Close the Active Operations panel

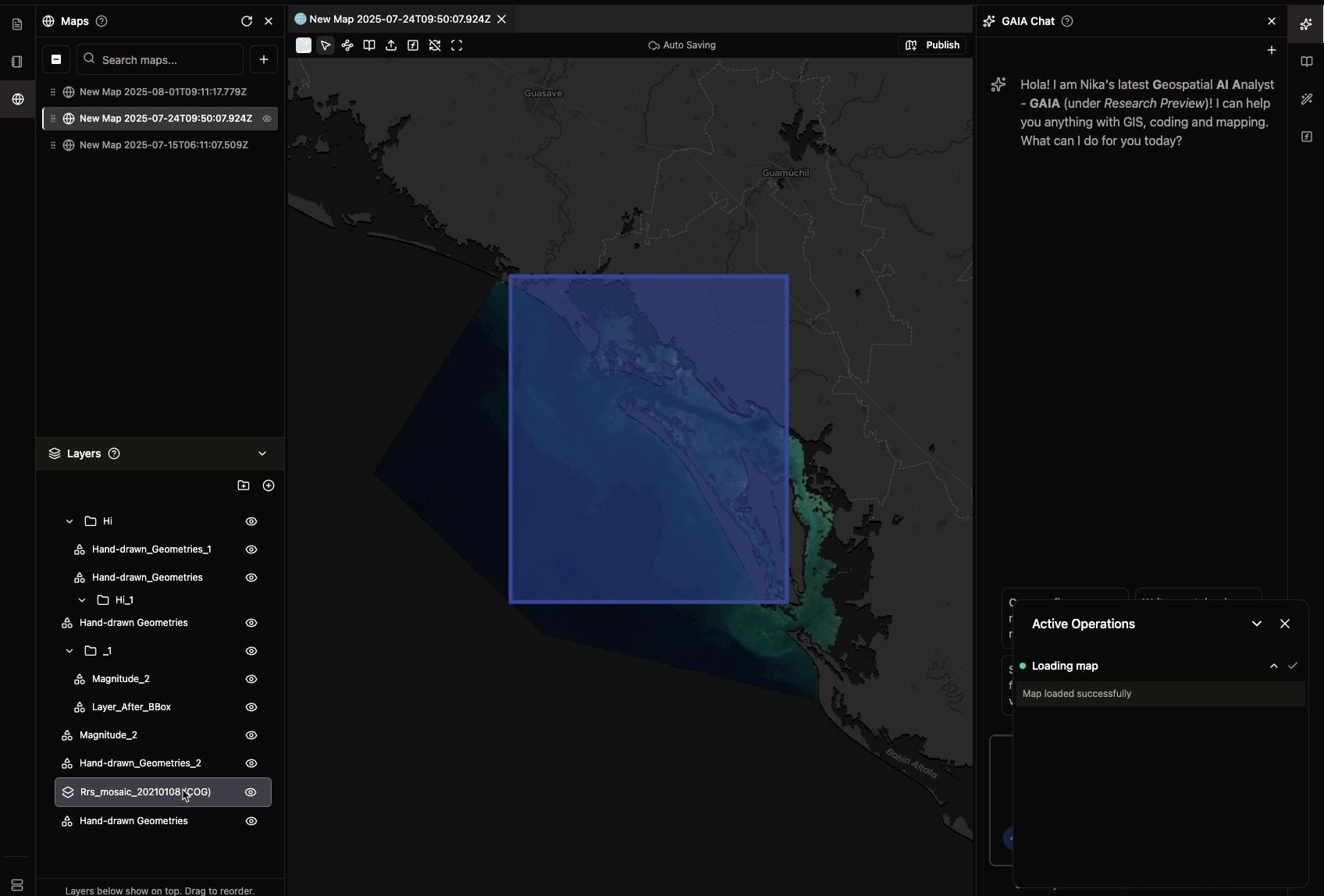pyautogui.click(x=1285, y=624)
